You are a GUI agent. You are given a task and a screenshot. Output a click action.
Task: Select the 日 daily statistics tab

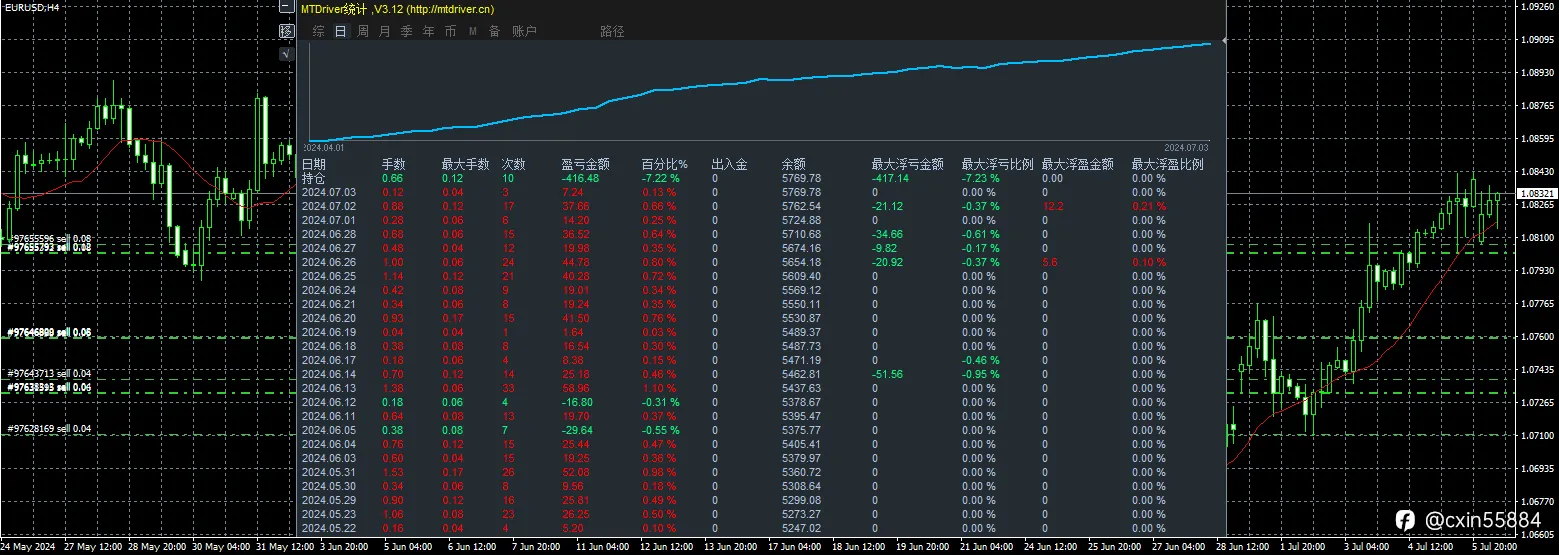[340, 31]
